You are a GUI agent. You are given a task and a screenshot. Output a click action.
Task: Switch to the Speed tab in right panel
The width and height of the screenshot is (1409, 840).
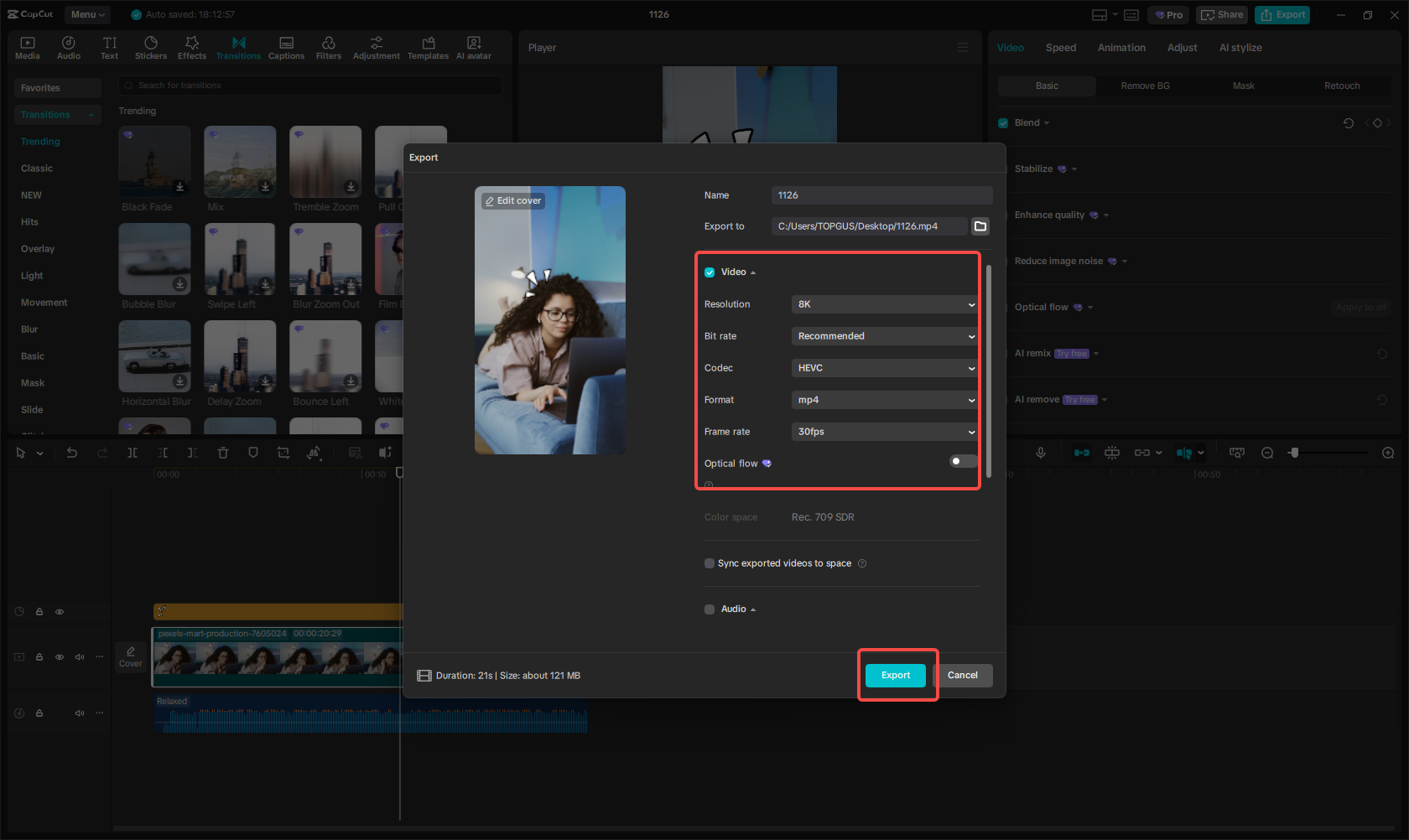1061,48
